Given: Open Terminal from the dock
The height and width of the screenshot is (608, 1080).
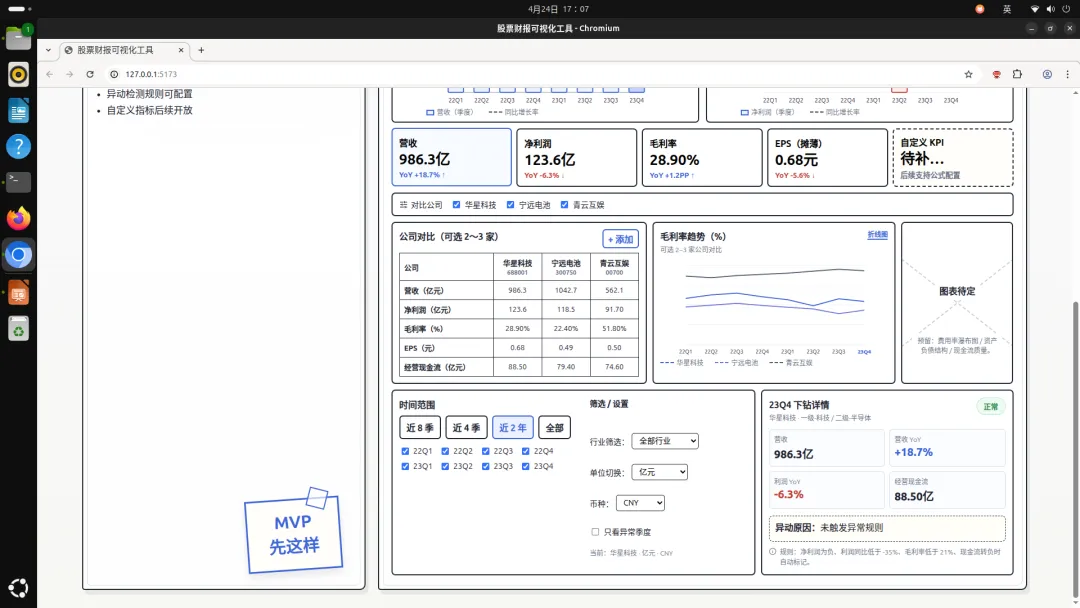Looking at the screenshot, I should point(19,182).
